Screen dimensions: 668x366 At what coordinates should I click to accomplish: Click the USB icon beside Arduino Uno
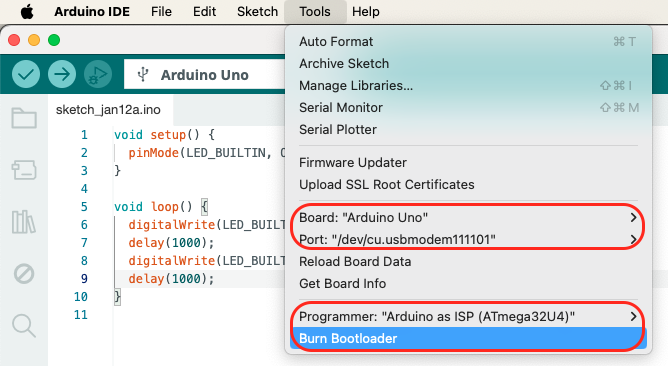[143, 75]
